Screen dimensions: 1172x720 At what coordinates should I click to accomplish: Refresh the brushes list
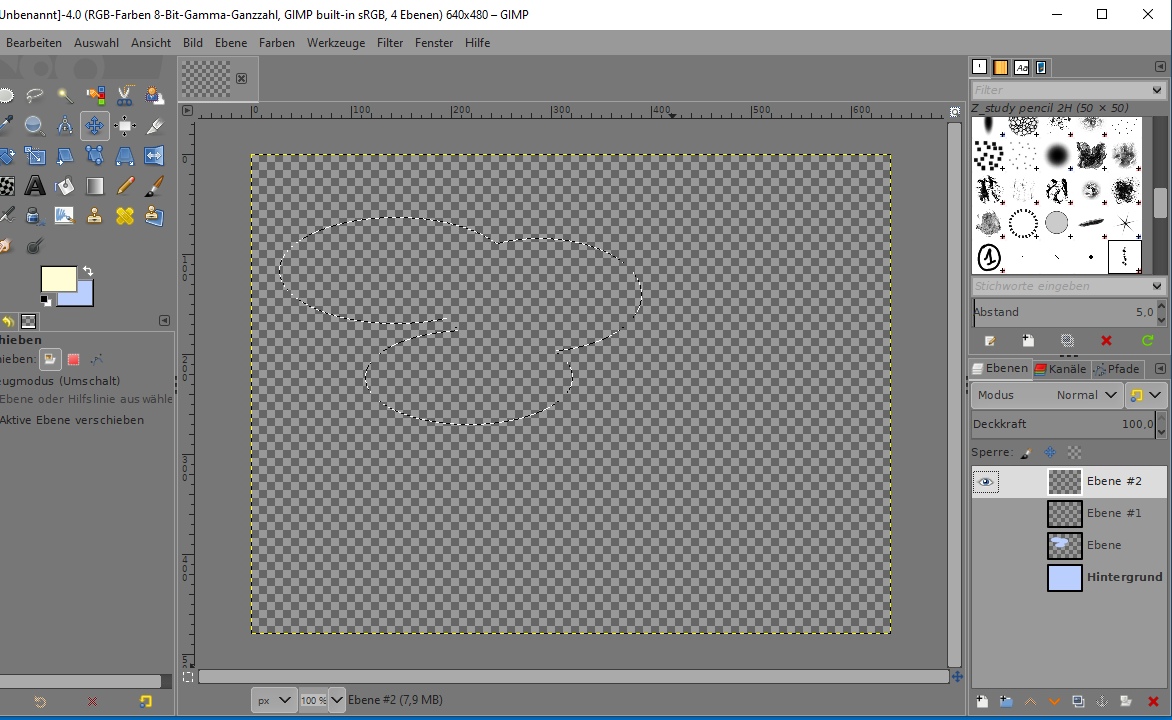(x=1147, y=341)
